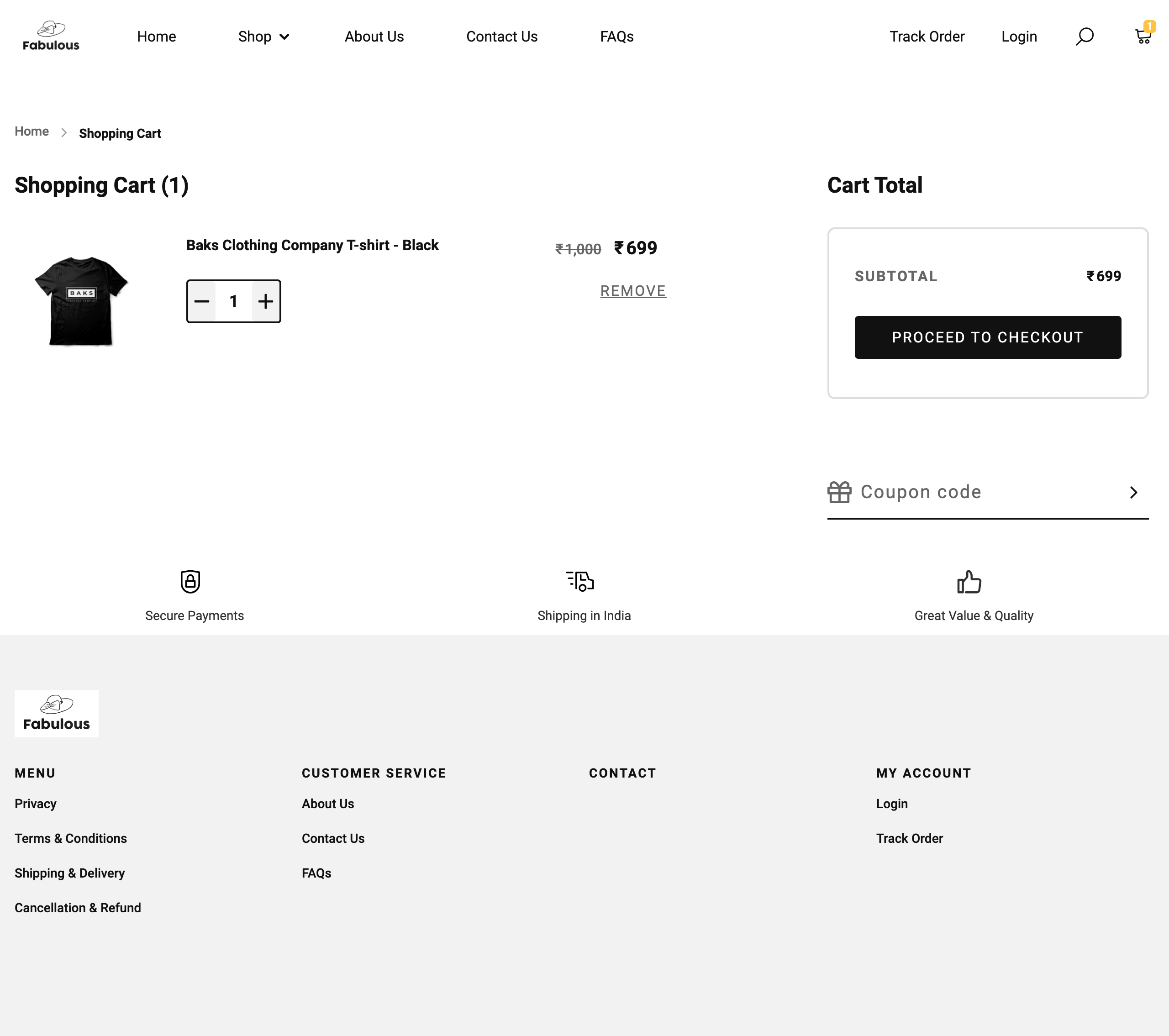
Task: Increase quantity with the plus button
Action: pyautogui.click(x=265, y=301)
